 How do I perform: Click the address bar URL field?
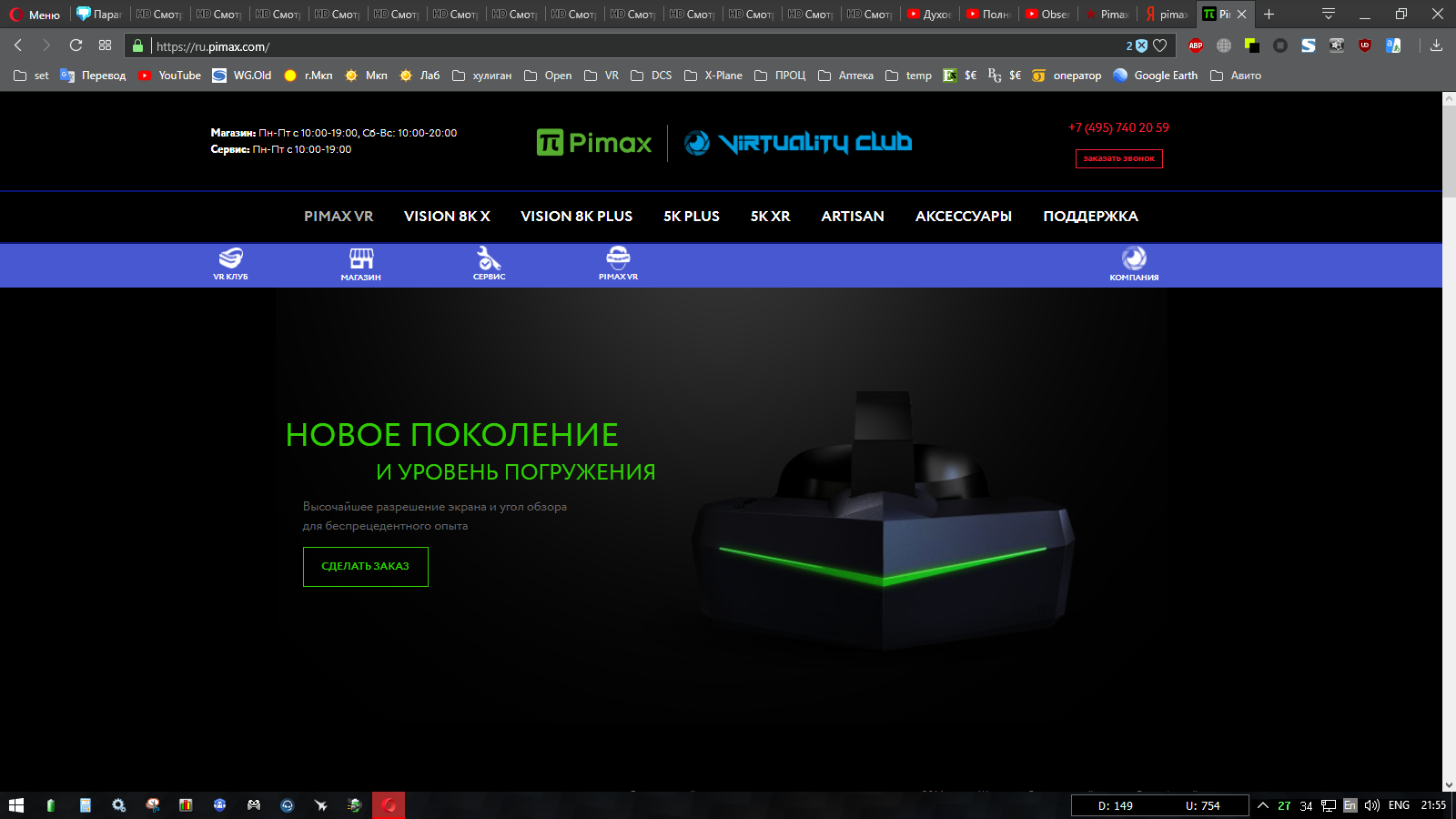[637, 45]
